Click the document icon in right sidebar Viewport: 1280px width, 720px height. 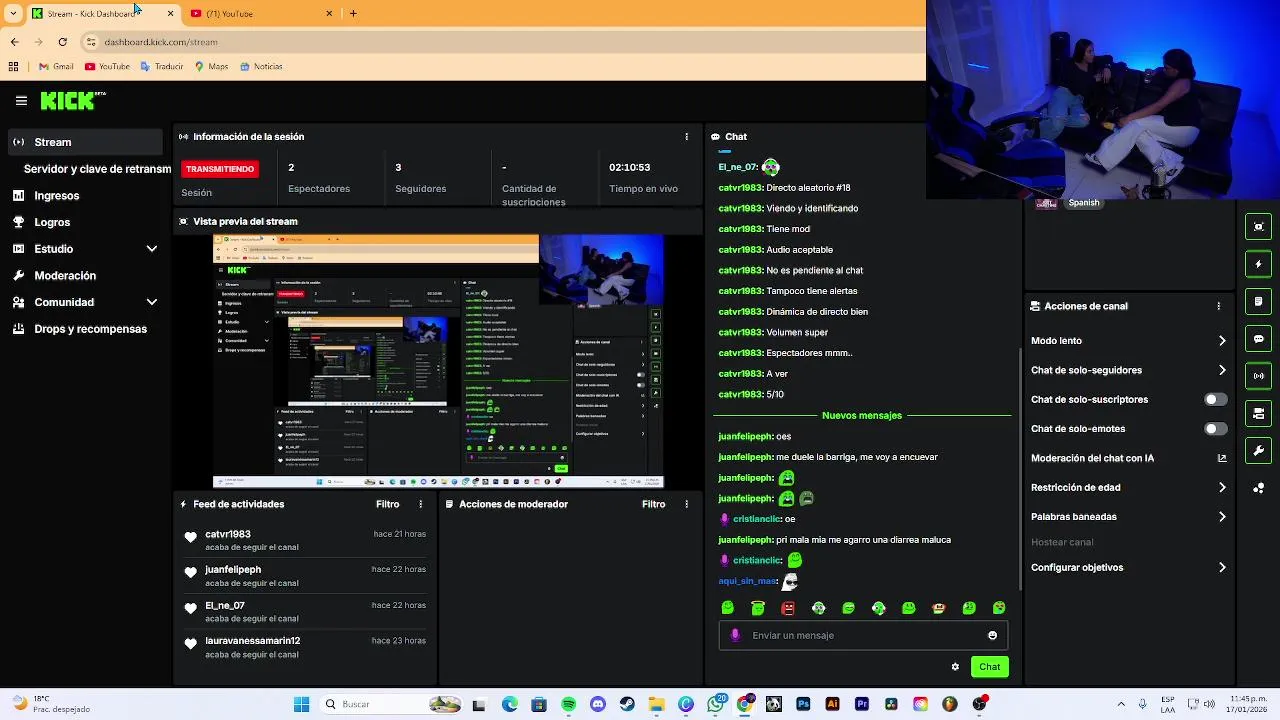click(x=1259, y=301)
